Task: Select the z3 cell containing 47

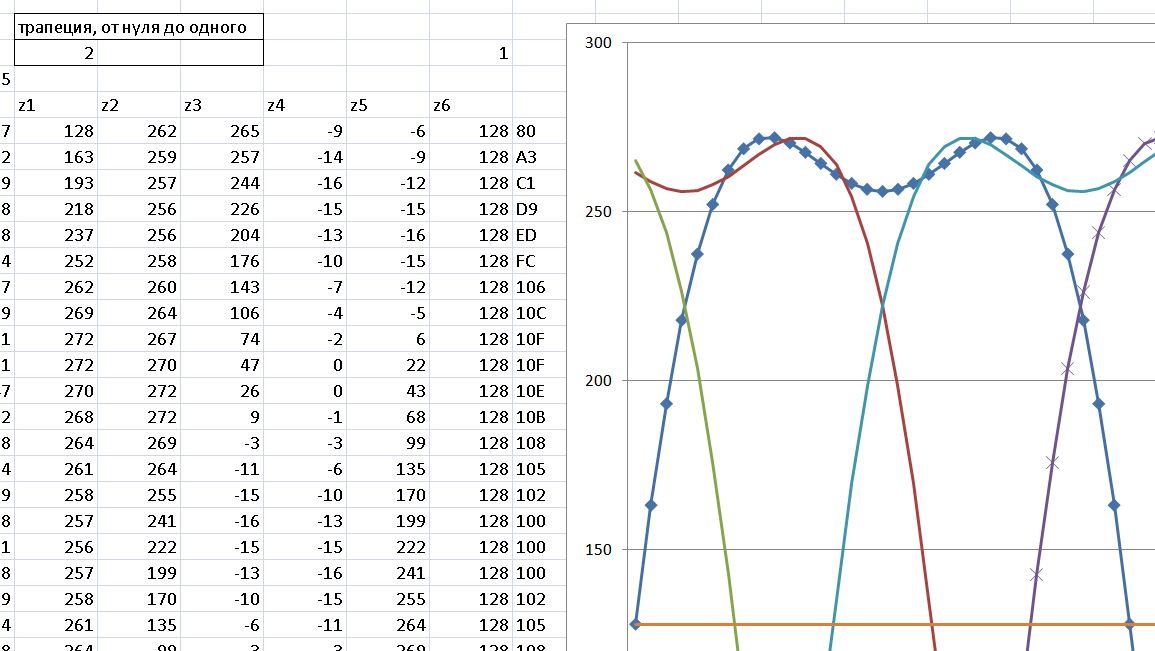Action: coord(222,365)
